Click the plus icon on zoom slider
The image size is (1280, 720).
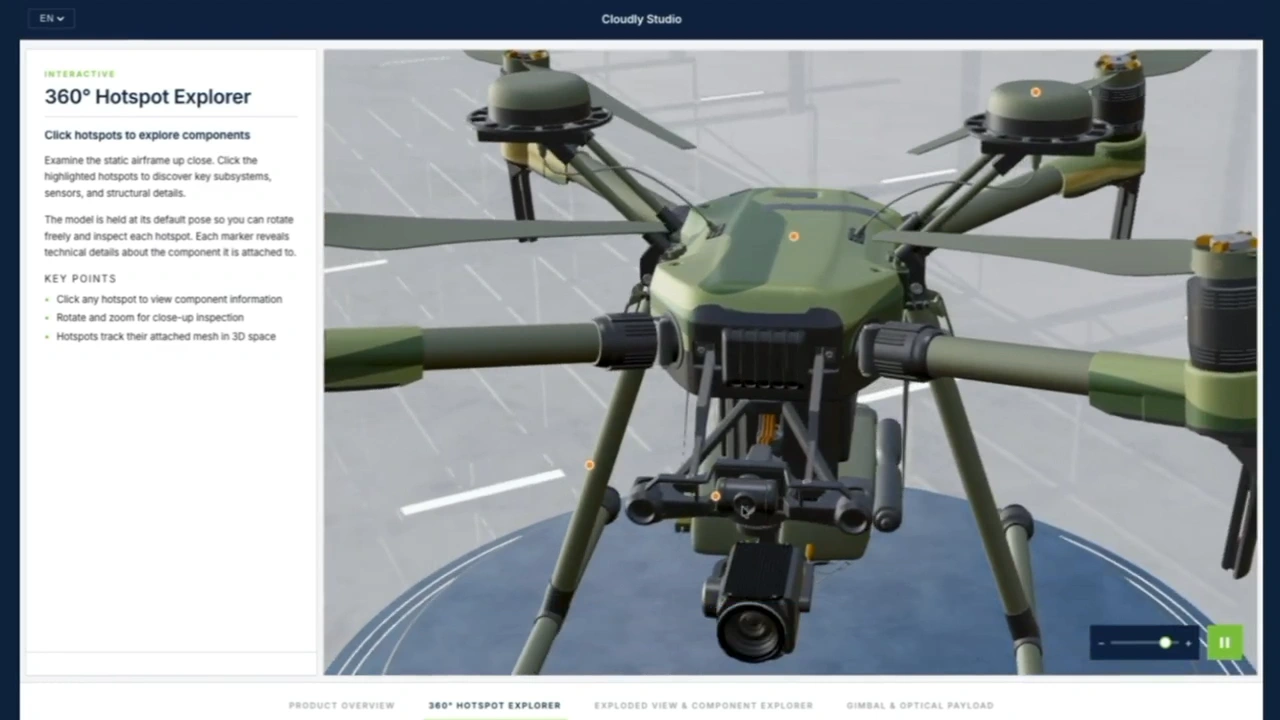coord(1188,643)
